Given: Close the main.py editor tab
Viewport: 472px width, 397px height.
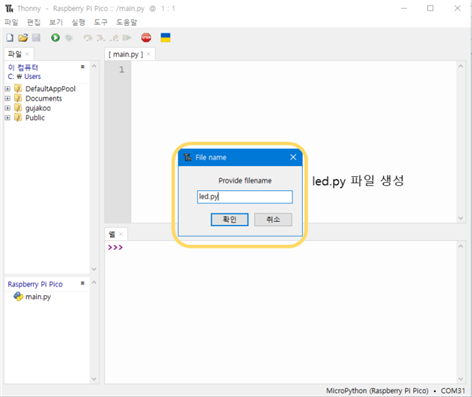Looking at the screenshot, I should [149, 54].
